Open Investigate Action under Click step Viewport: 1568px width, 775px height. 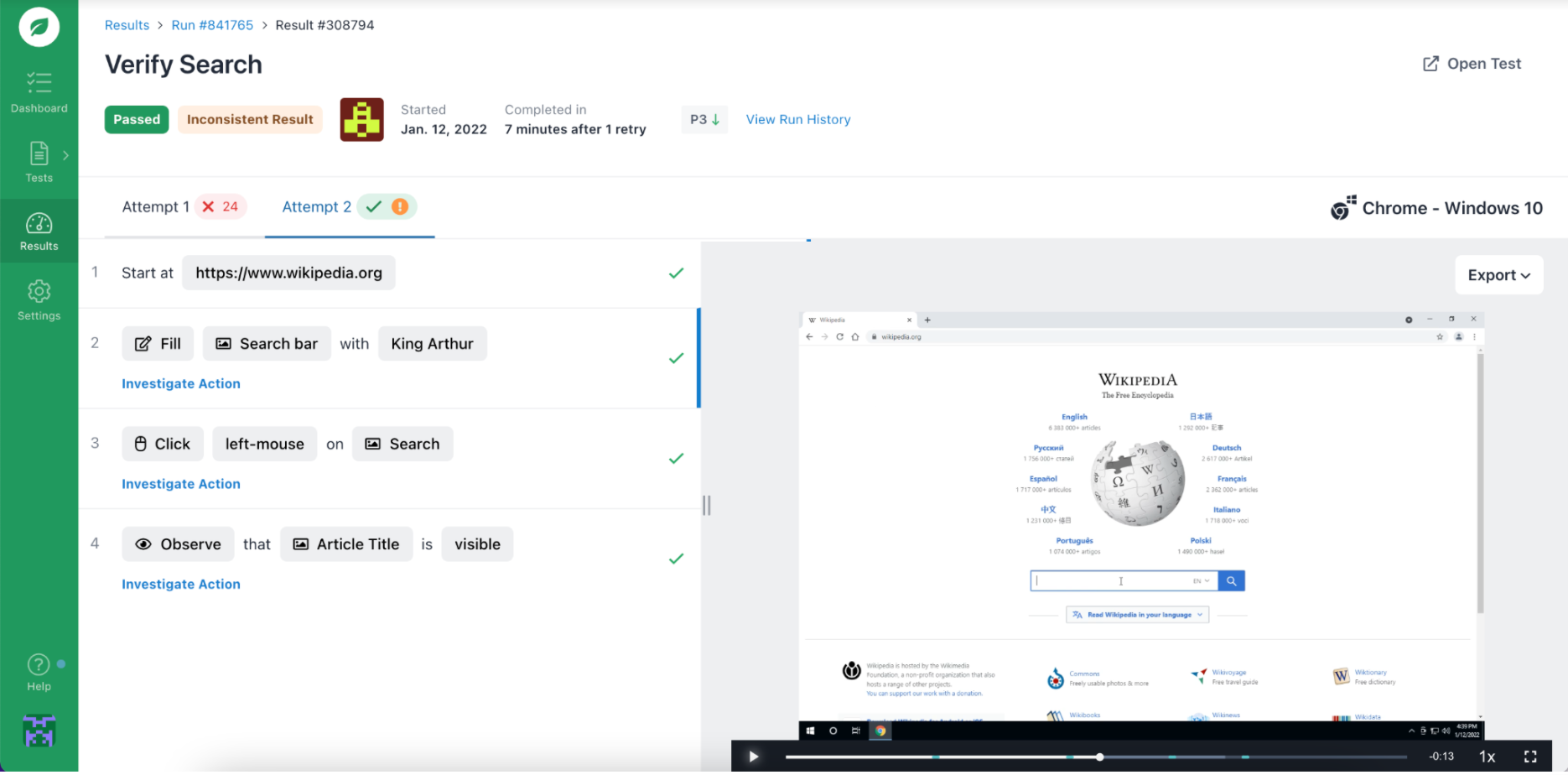(181, 484)
